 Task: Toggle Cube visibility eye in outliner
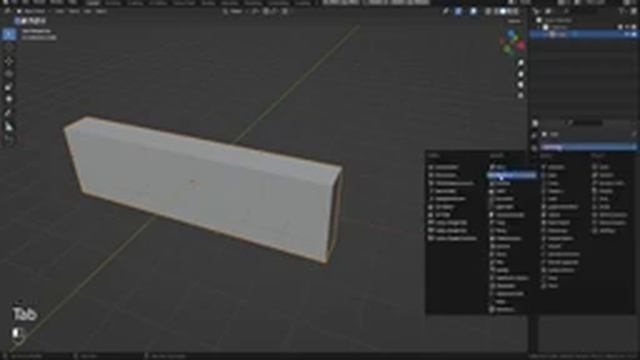click(627, 35)
